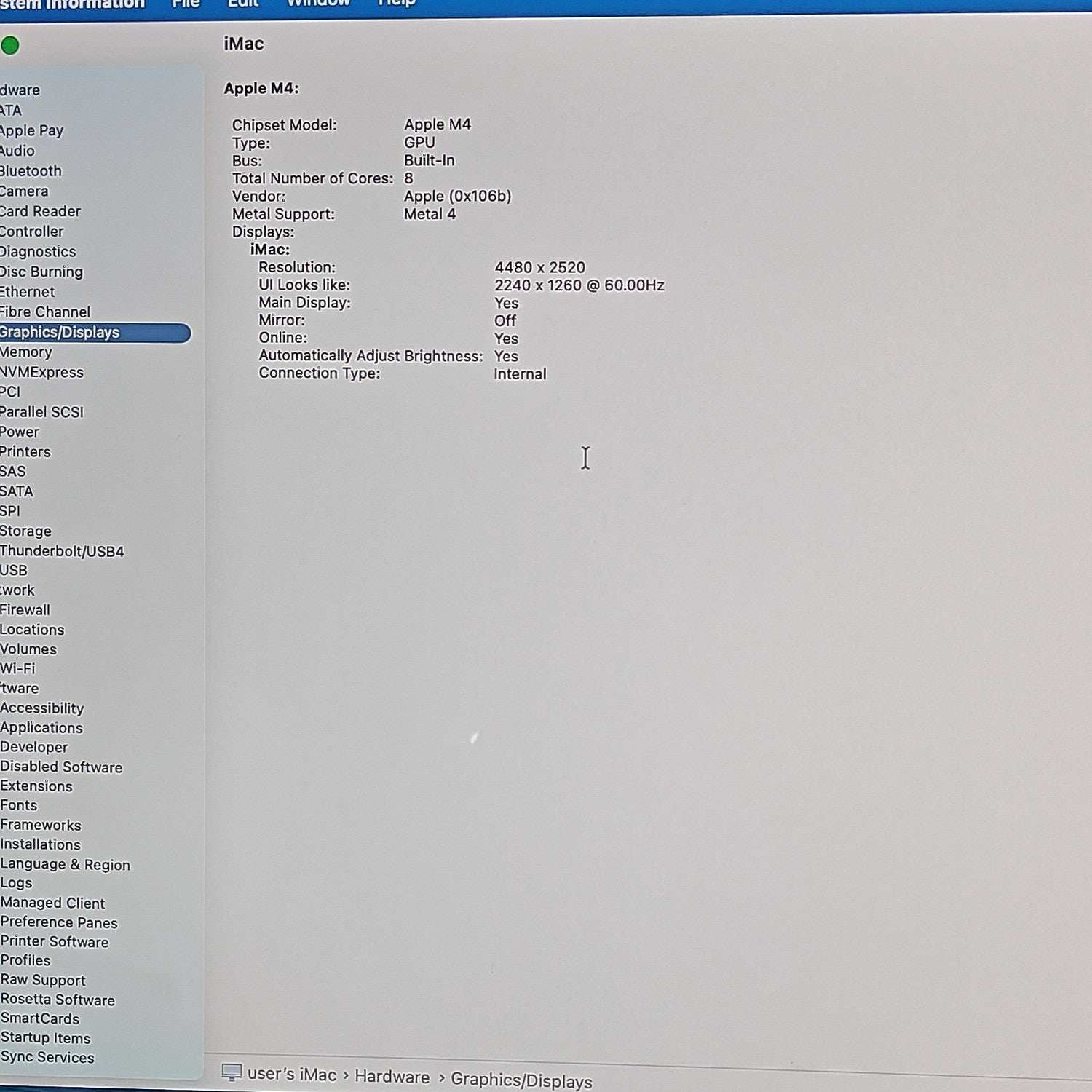
Task: Show Preference Panes list
Action: 59,922
